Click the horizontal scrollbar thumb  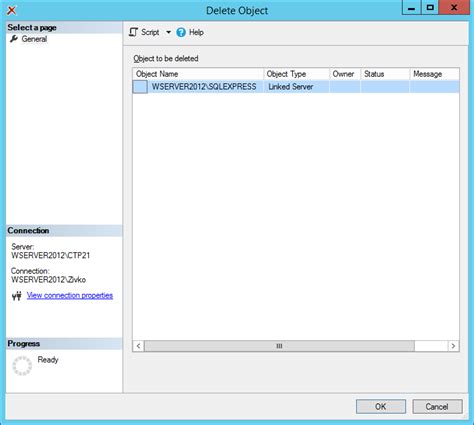(x=279, y=346)
